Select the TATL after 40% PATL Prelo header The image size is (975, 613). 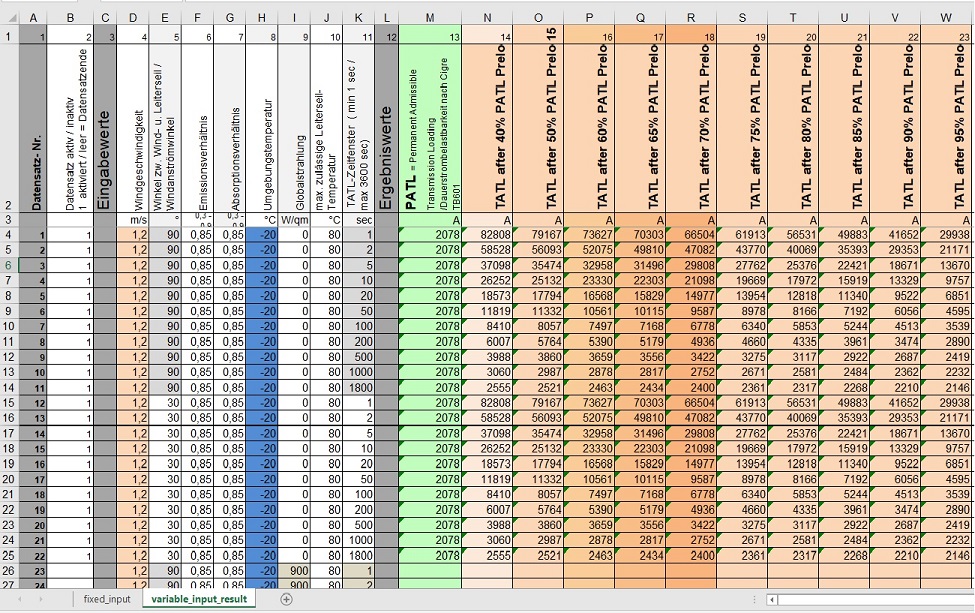click(x=486, y=115)
